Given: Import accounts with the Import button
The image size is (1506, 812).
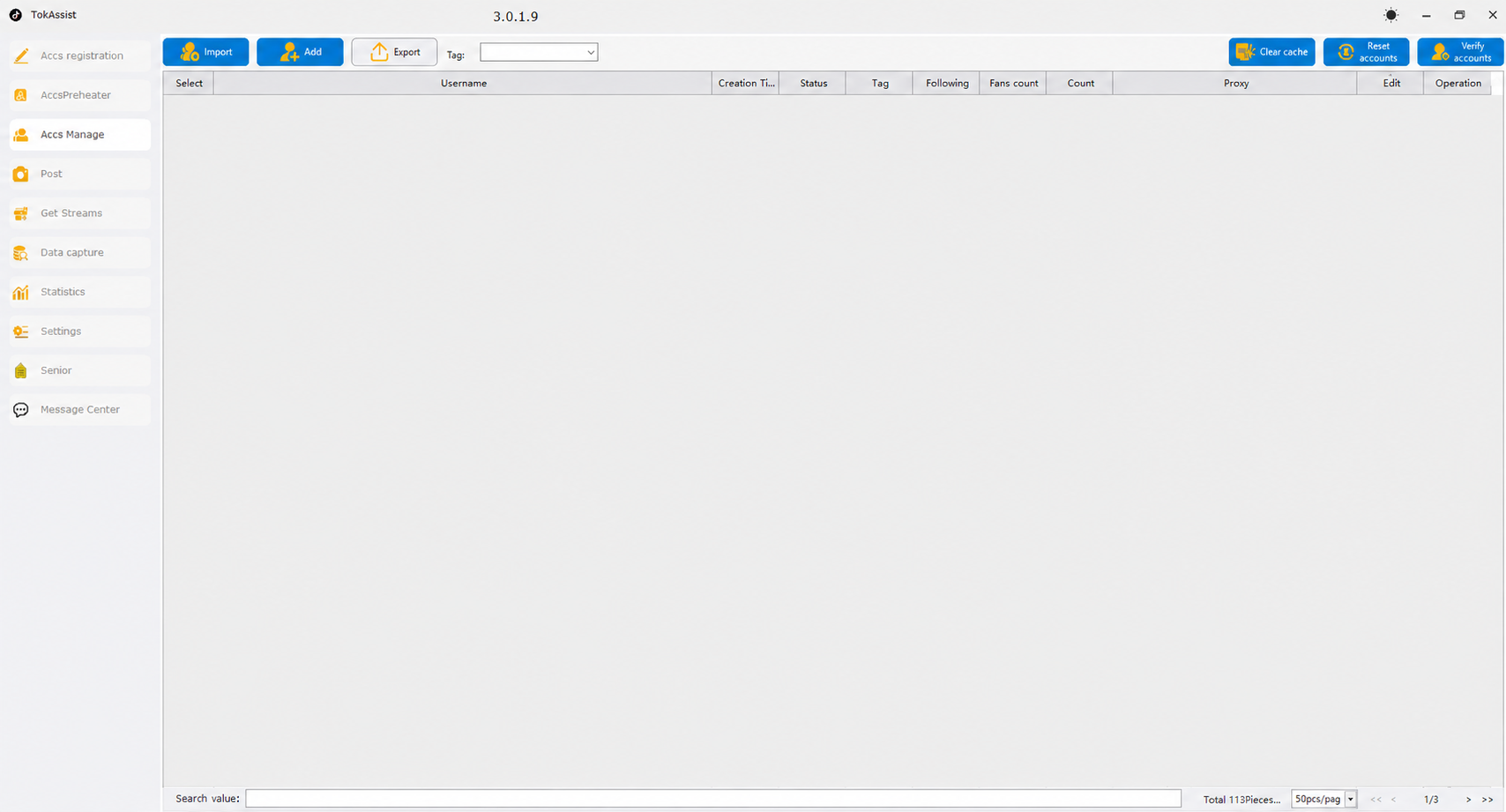Looking at the screenshot, I should tap(205, 52).
